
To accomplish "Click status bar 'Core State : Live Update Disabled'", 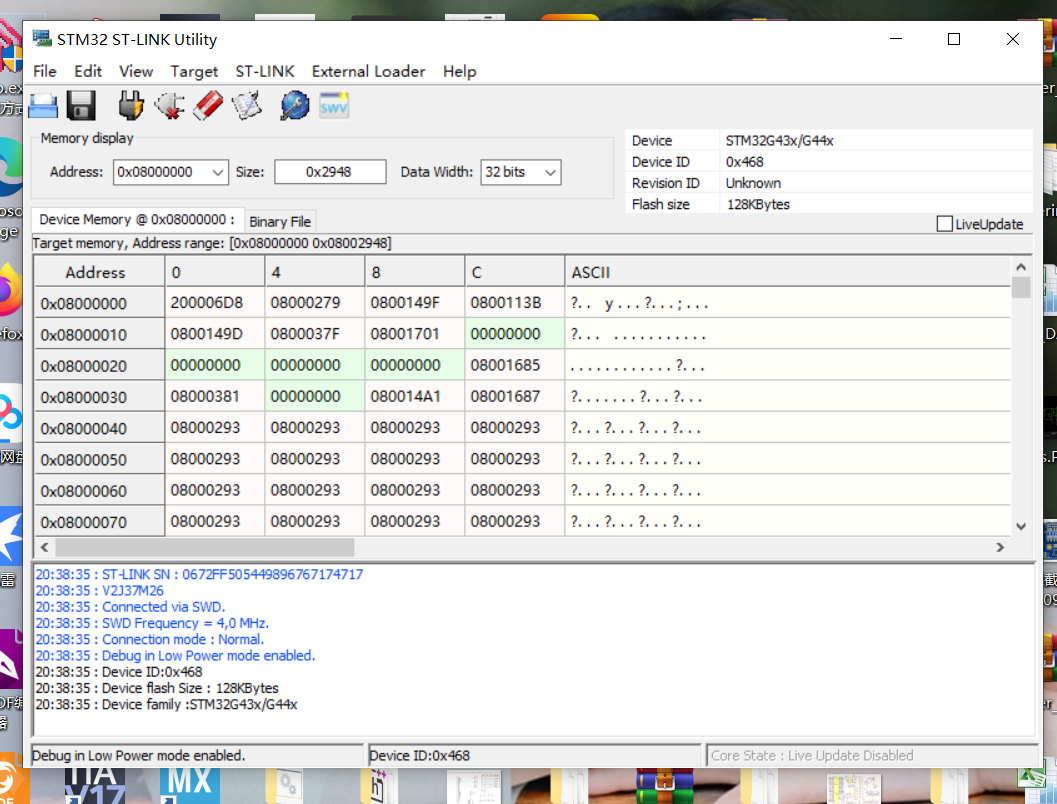I will coord(872,755).
